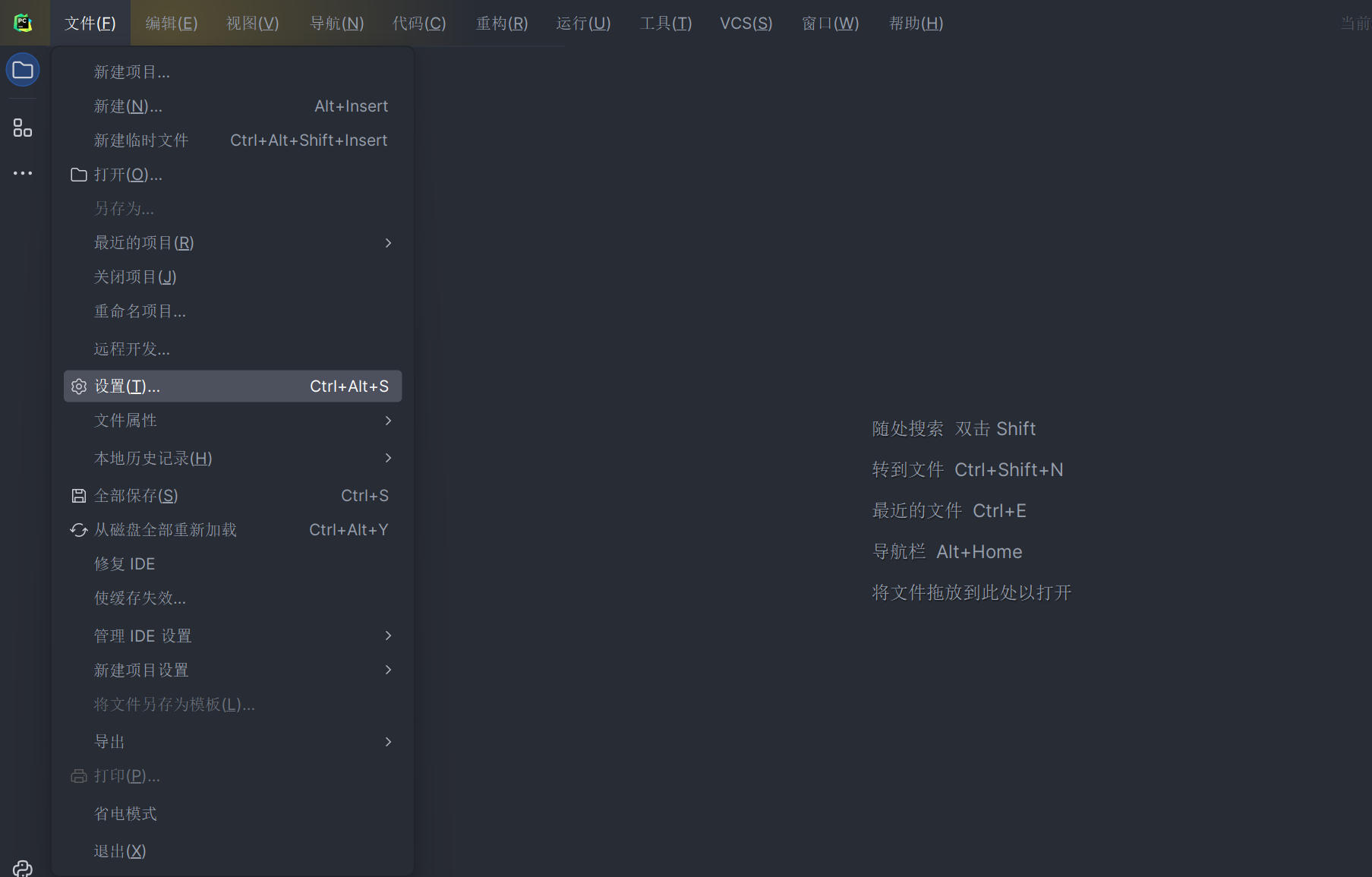Select 另存为... menu entry
This screenshot has width=1372, height=877.
coord(232,209)
